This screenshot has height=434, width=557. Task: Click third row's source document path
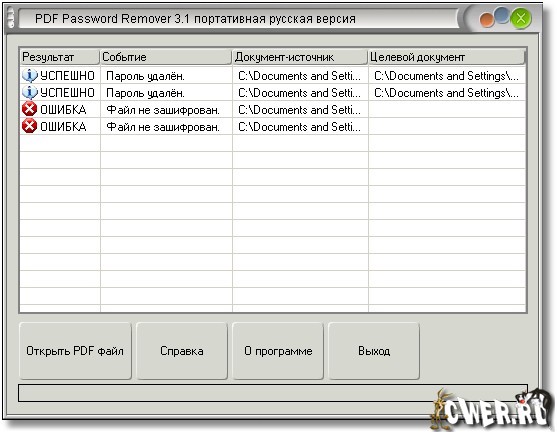(299, 110)
